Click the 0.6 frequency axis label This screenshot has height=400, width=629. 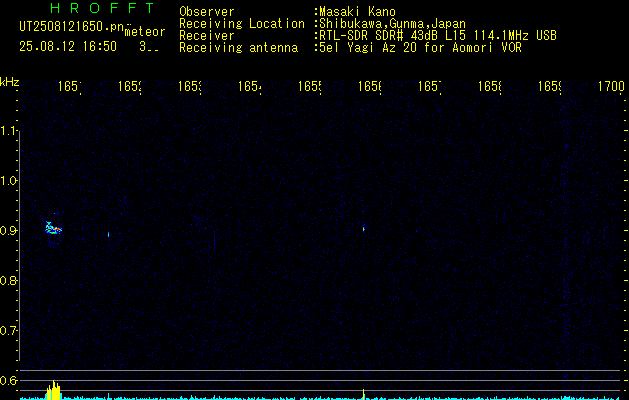point(8,380)
